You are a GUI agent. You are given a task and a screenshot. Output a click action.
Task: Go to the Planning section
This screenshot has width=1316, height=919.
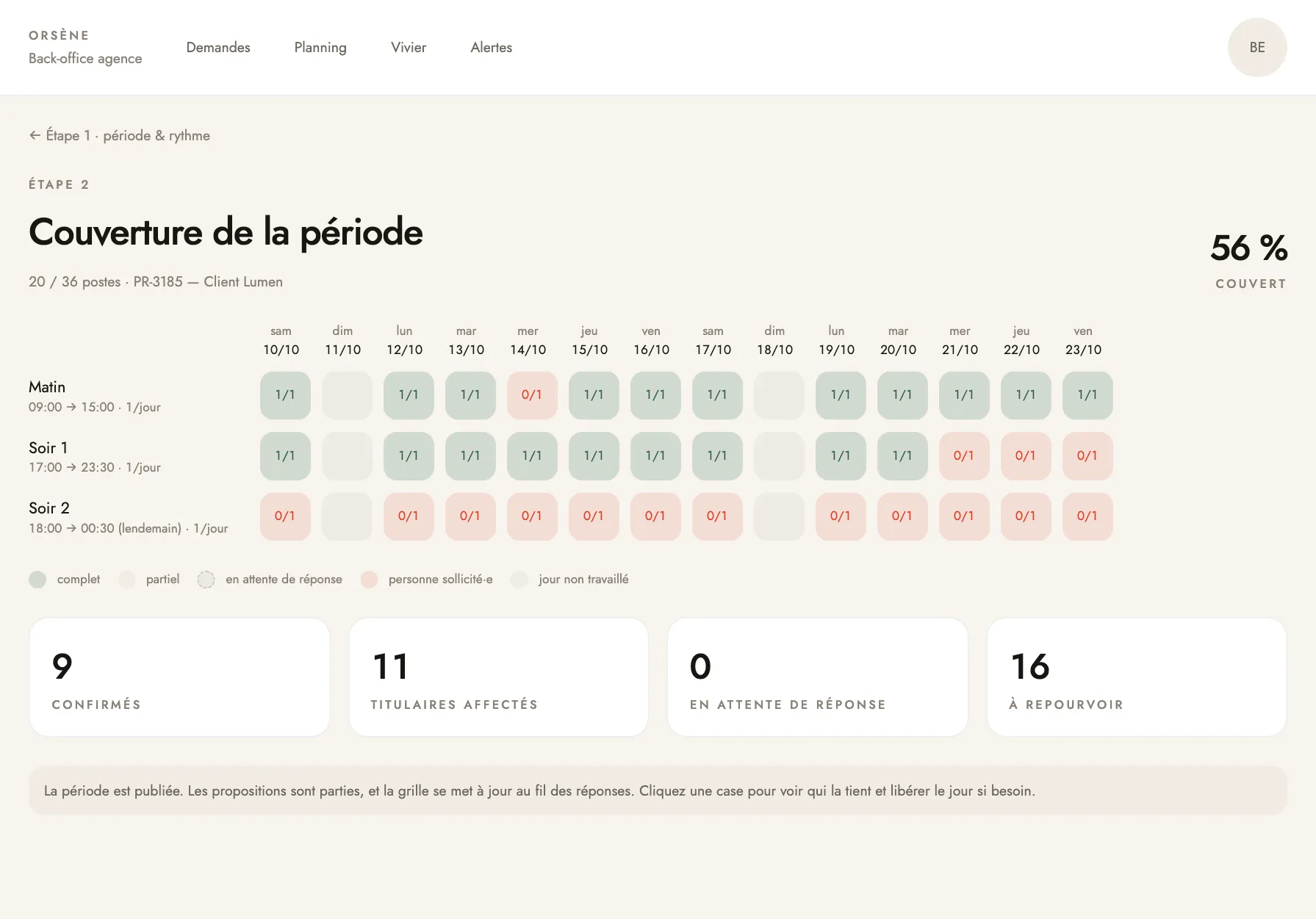pyautogui.click(x=320, y=47)
